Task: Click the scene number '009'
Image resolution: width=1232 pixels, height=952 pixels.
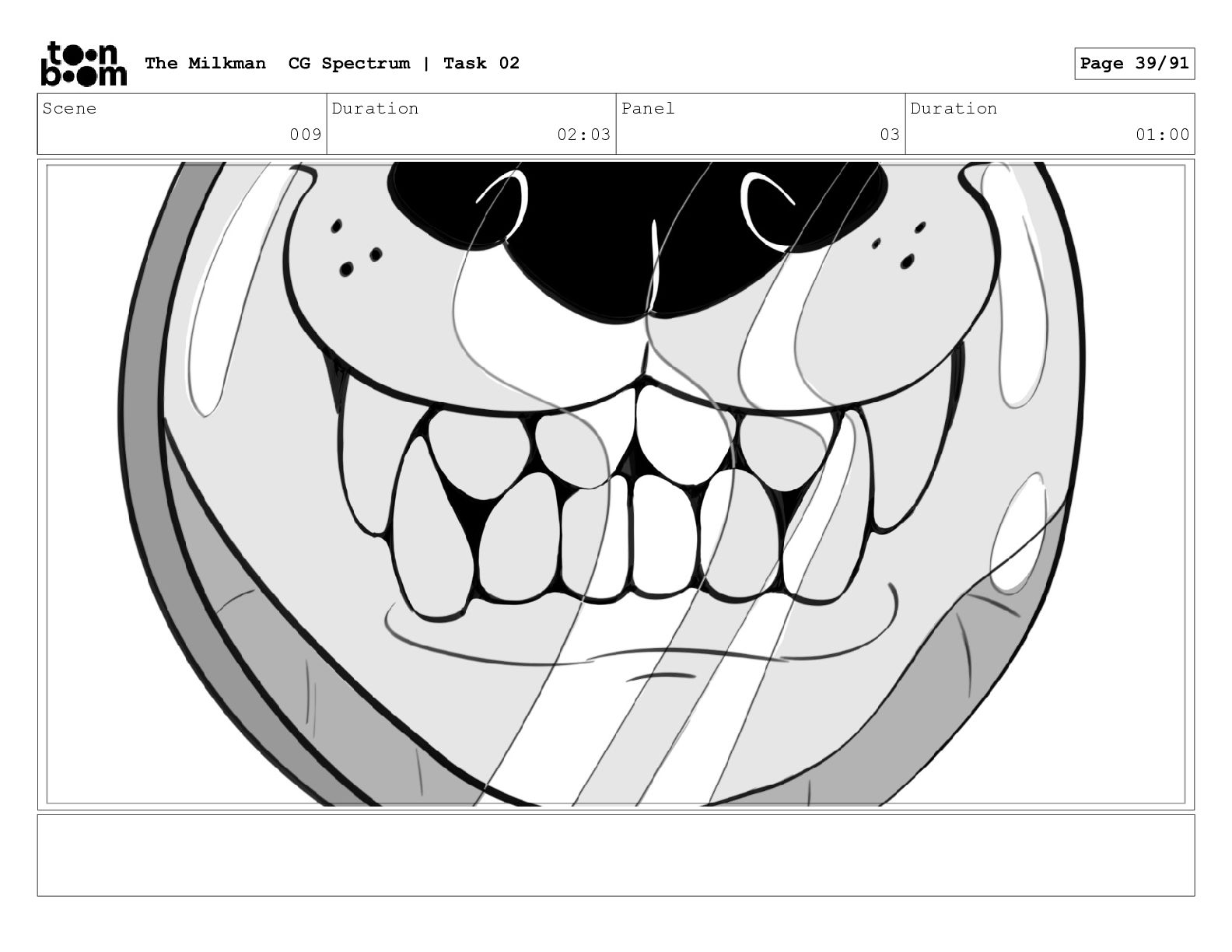Action: click(306, 135)
